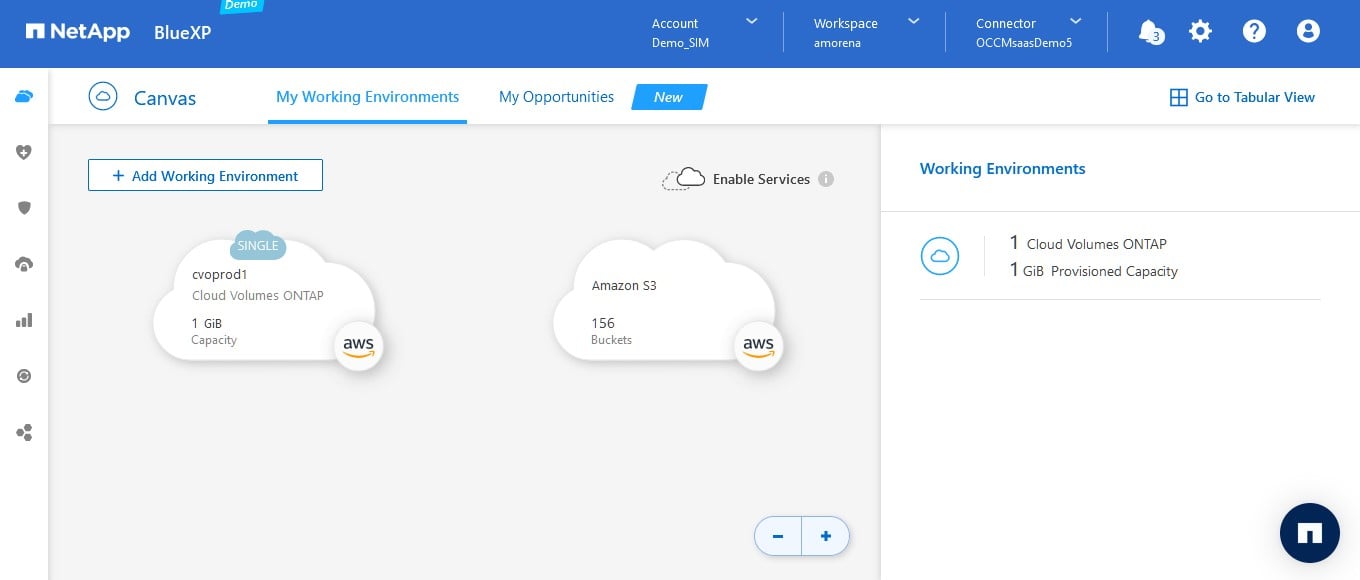
Task: Open the NetApp chat widget button
Action: click(1309, 533)
